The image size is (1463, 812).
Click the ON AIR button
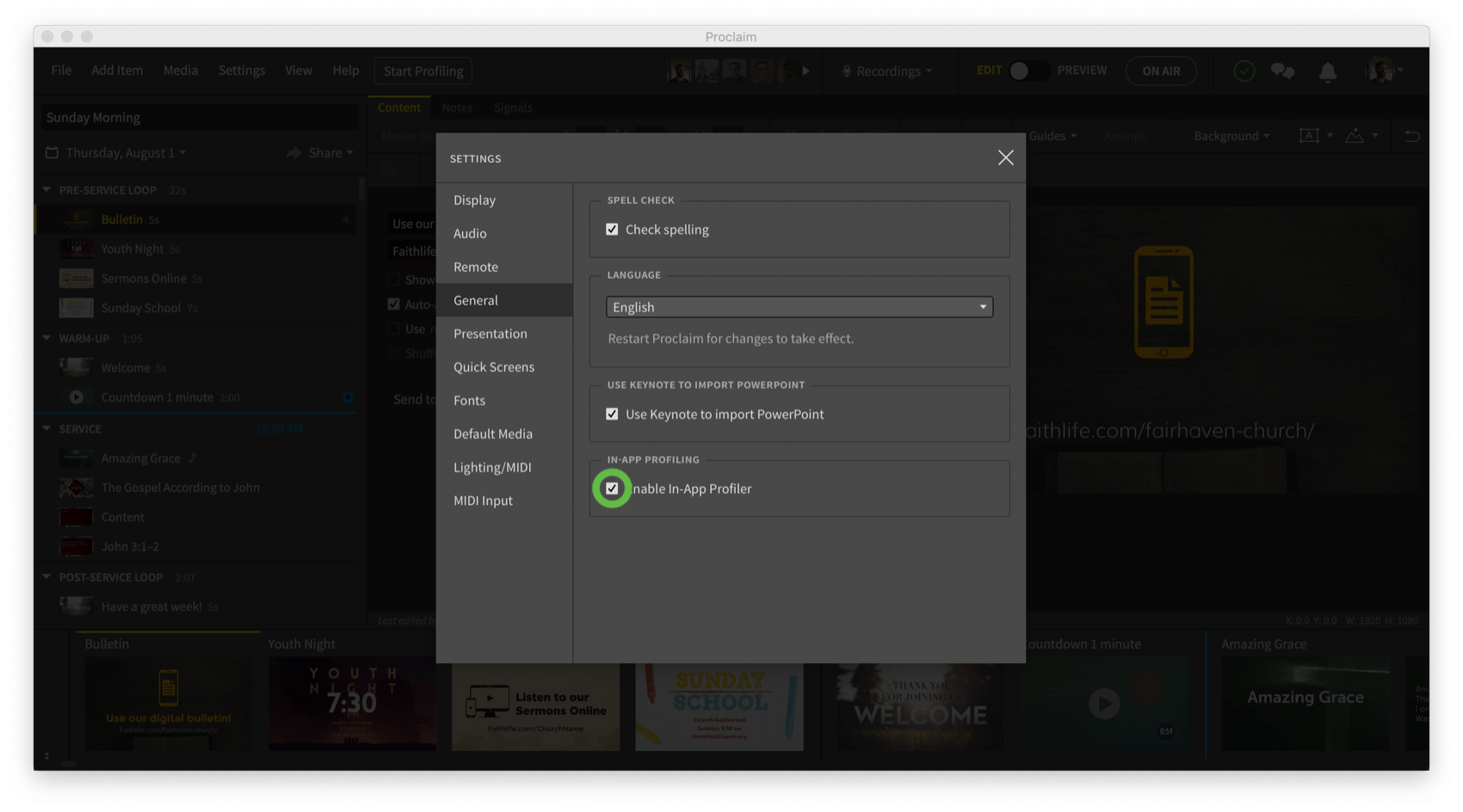1161,71
